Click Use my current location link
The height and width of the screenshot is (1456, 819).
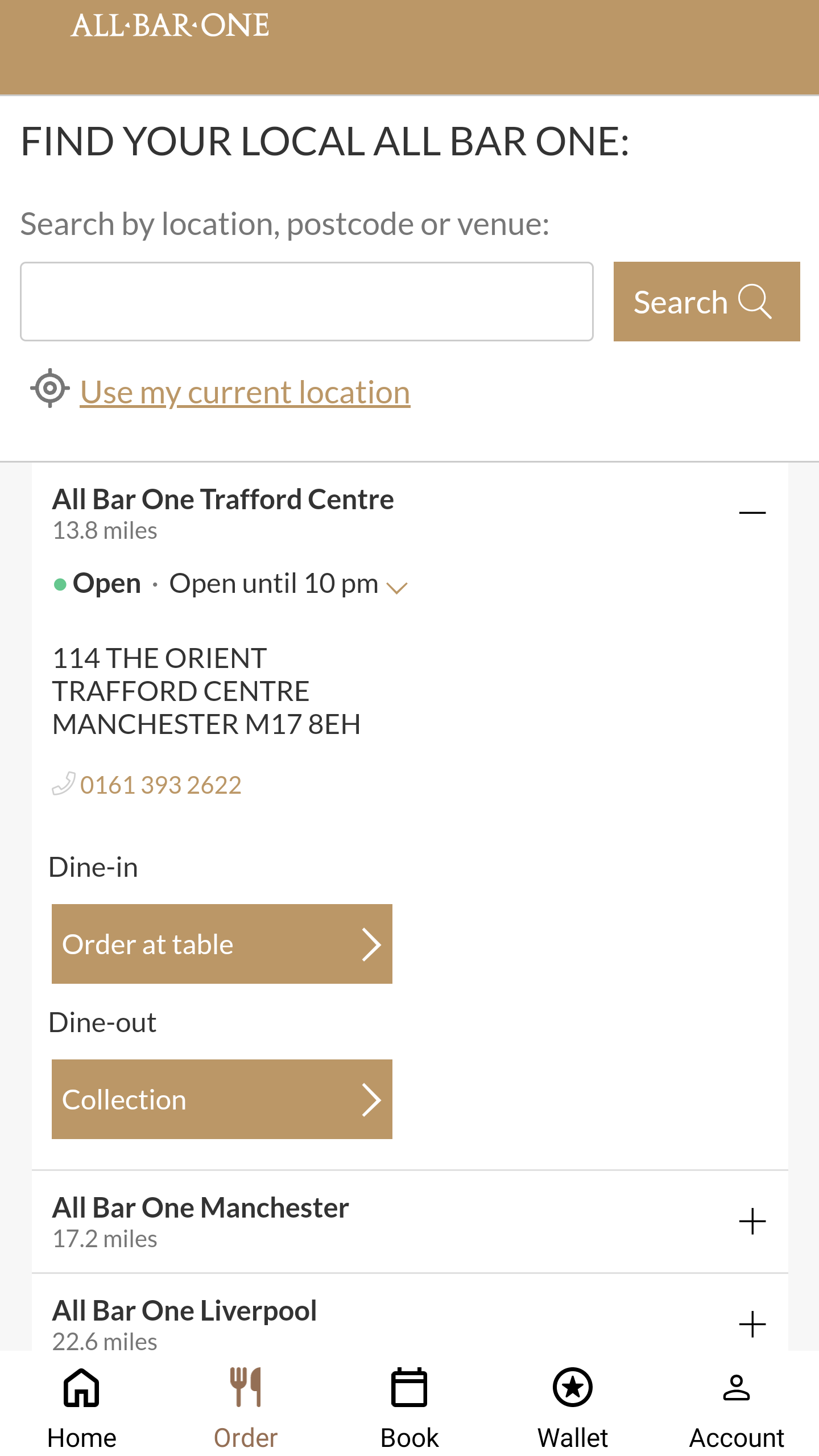tap(245, 392)
